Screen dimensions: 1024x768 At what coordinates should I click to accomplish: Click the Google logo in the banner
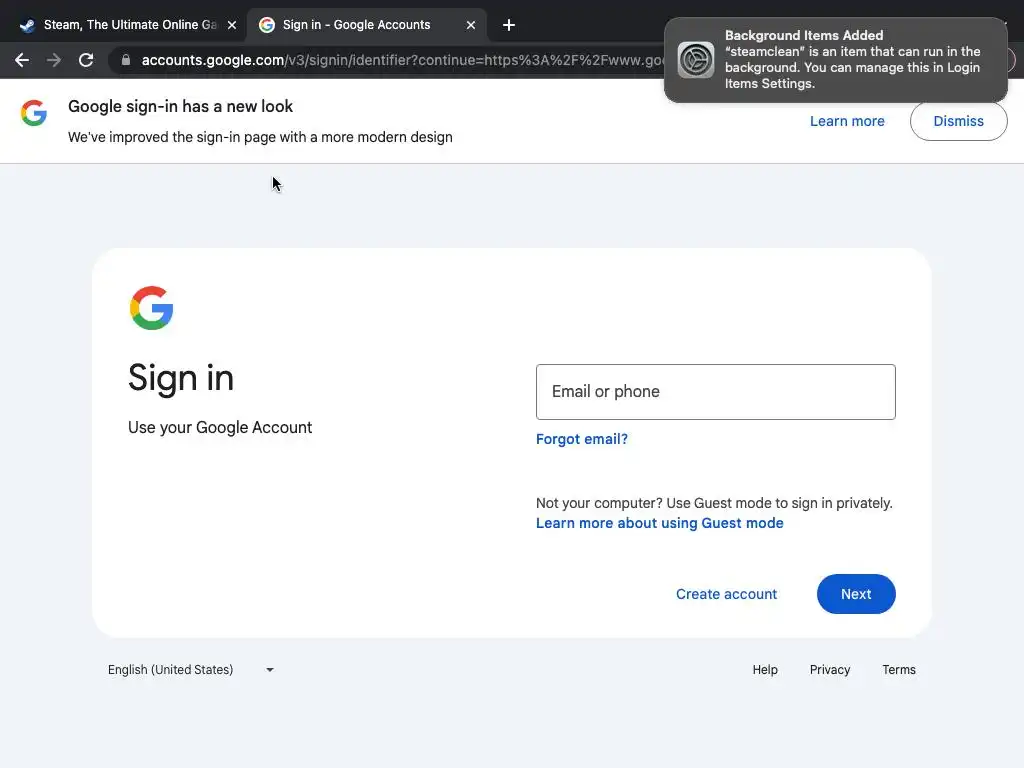(x=34, y=113)
